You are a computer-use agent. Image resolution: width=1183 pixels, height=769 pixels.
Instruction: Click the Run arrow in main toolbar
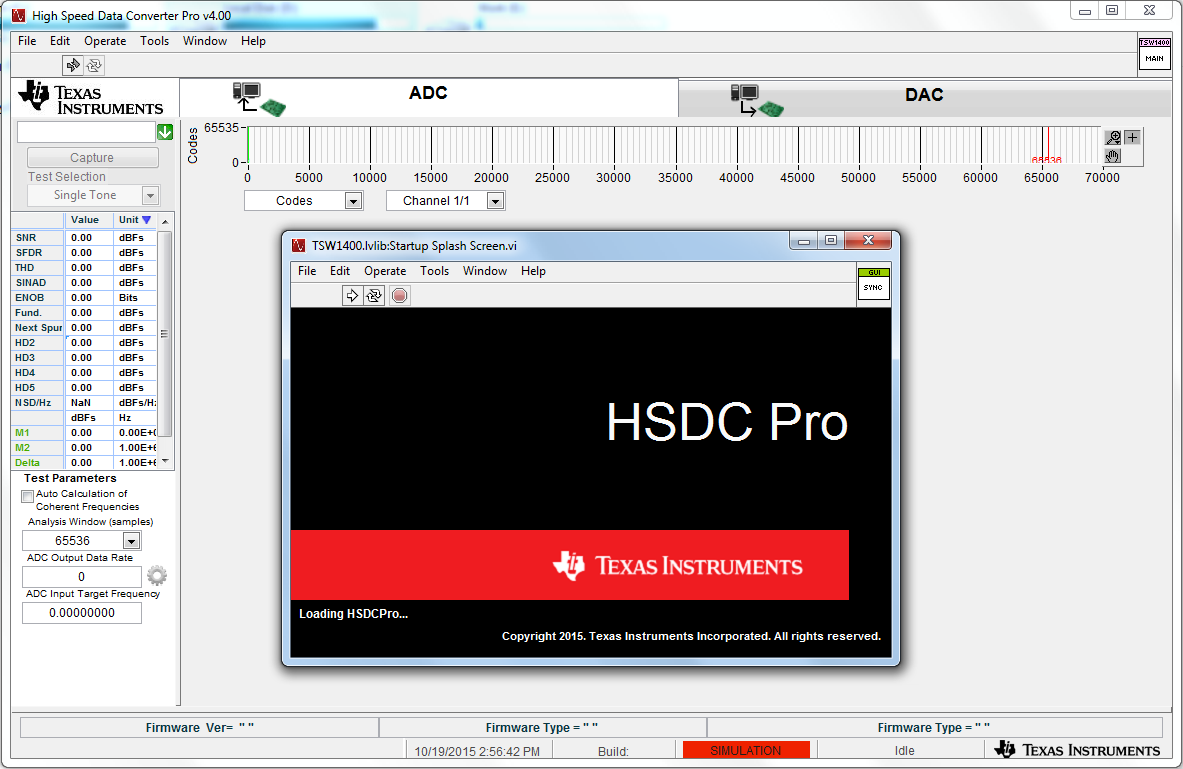72,66
